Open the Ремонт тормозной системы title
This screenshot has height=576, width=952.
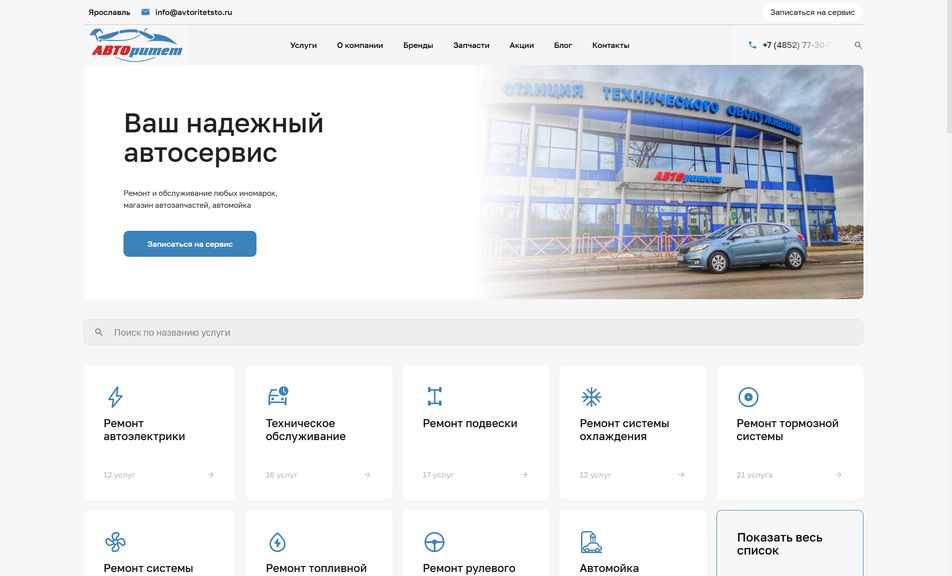(x=787, y=430)
